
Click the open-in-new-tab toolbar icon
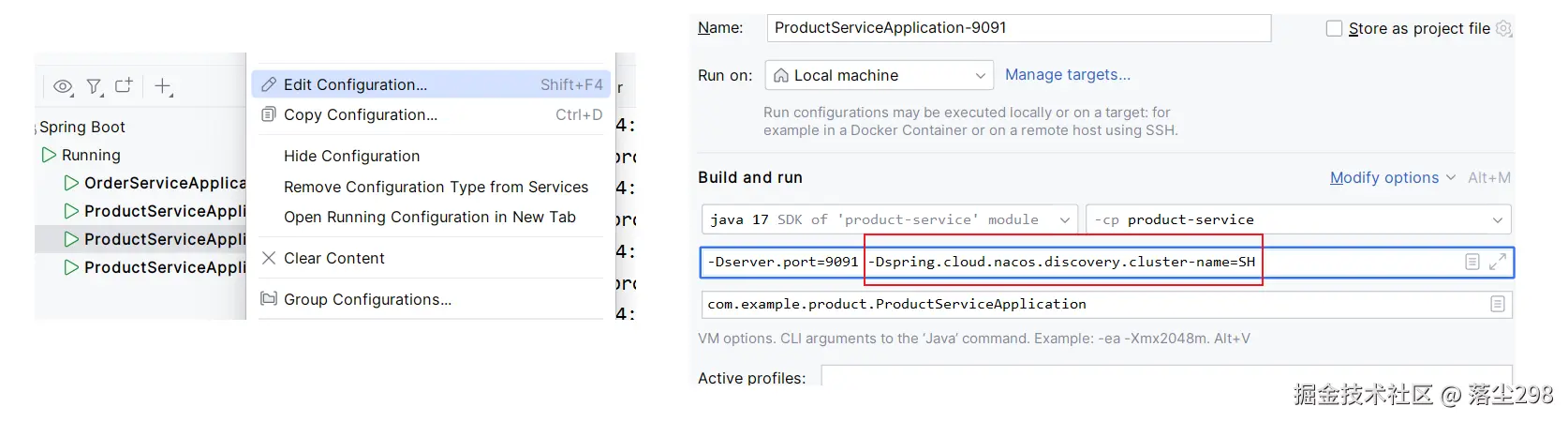coord(124,86)
